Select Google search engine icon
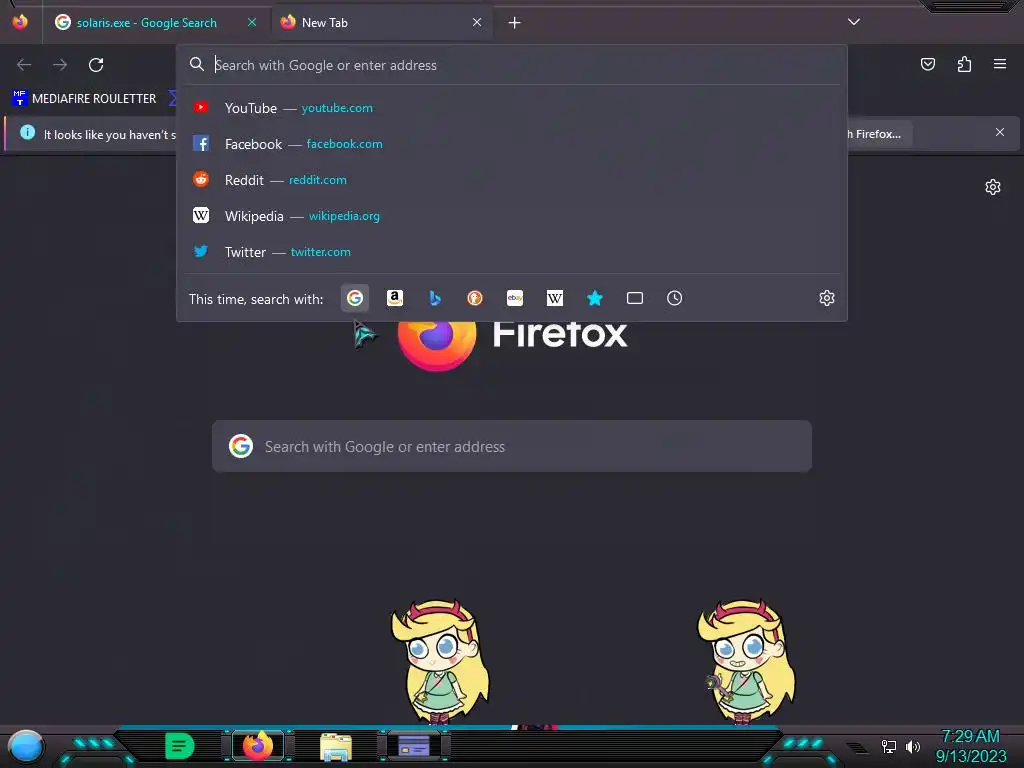This screenshot has height=768, width=1024. [x=355, y=298]
